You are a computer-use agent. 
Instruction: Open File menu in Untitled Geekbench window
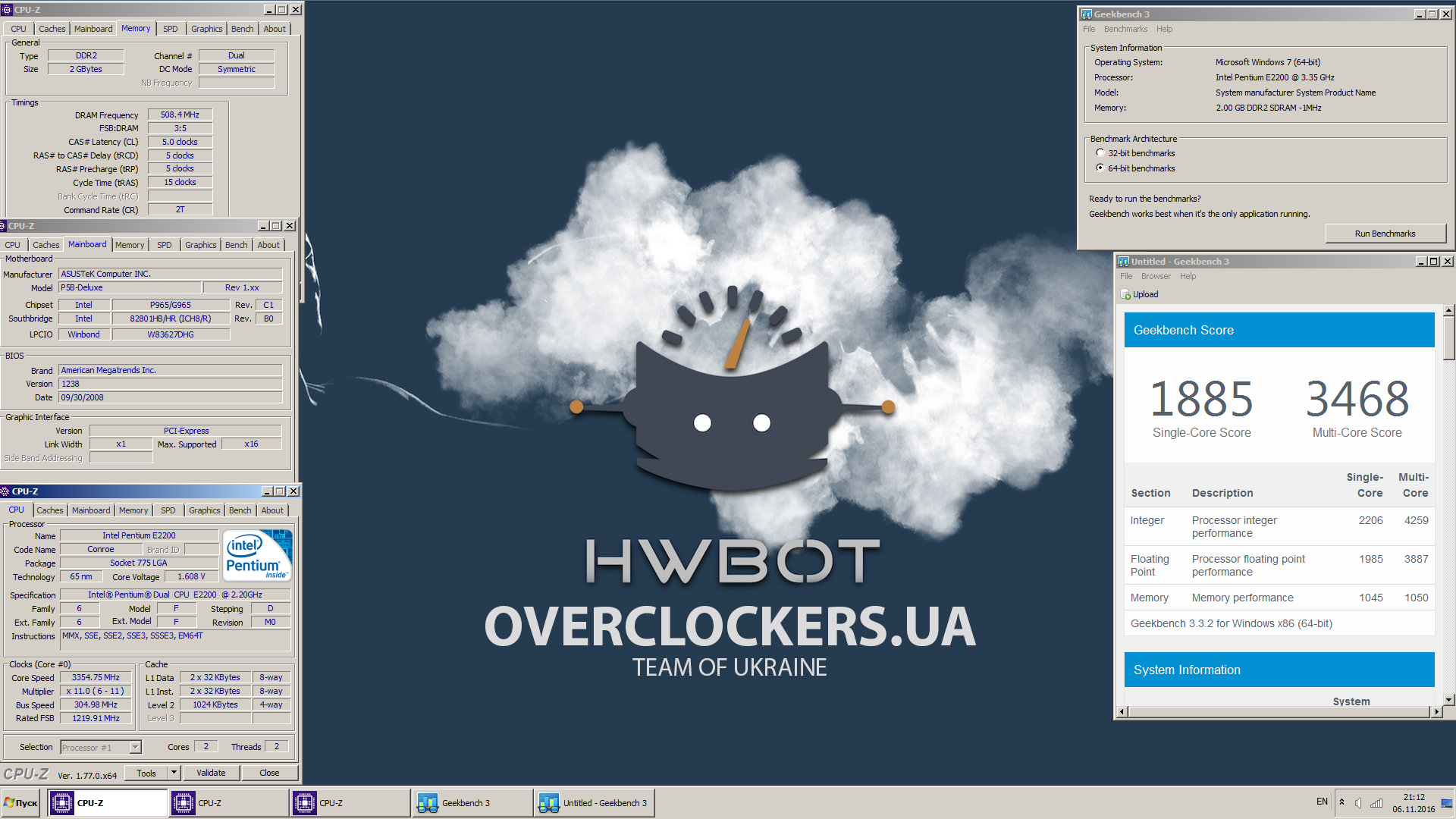1126,276
